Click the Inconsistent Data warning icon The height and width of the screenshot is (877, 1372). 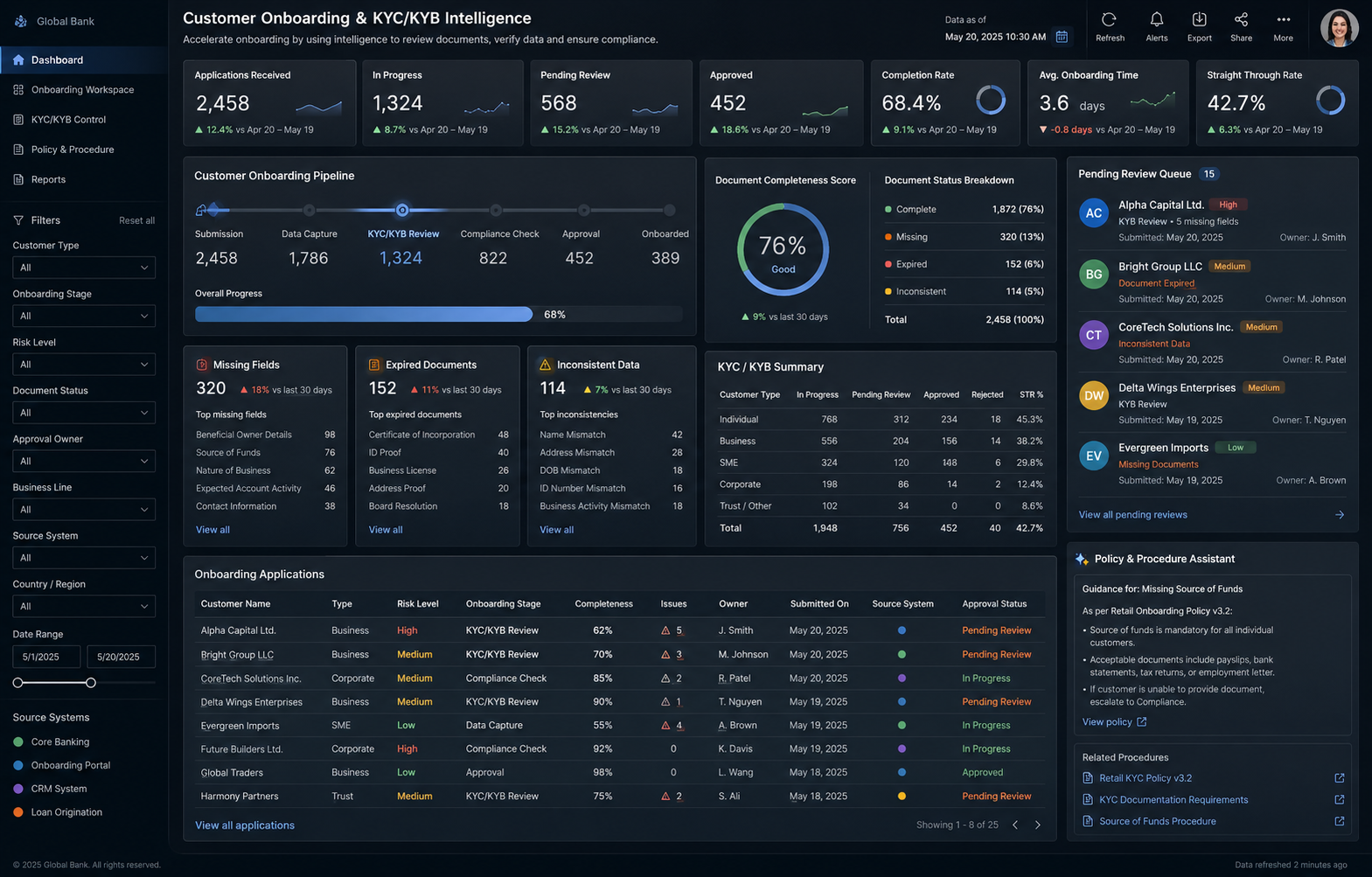pos(546,365)
